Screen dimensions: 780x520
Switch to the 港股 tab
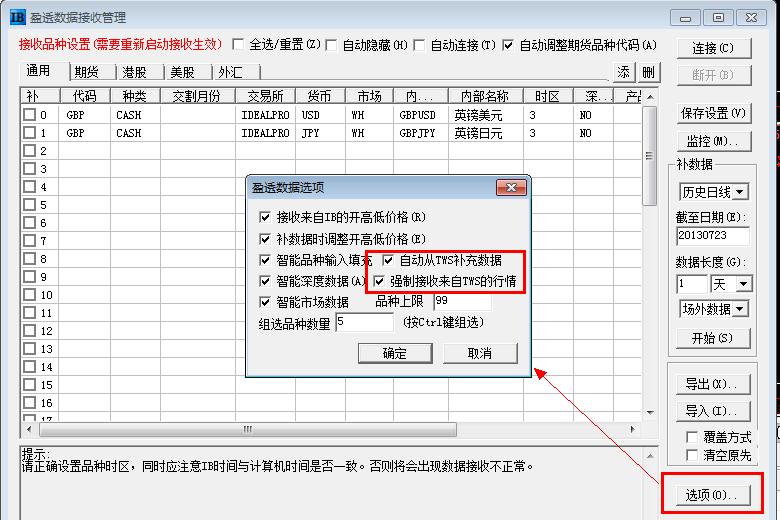pos(141,73)
